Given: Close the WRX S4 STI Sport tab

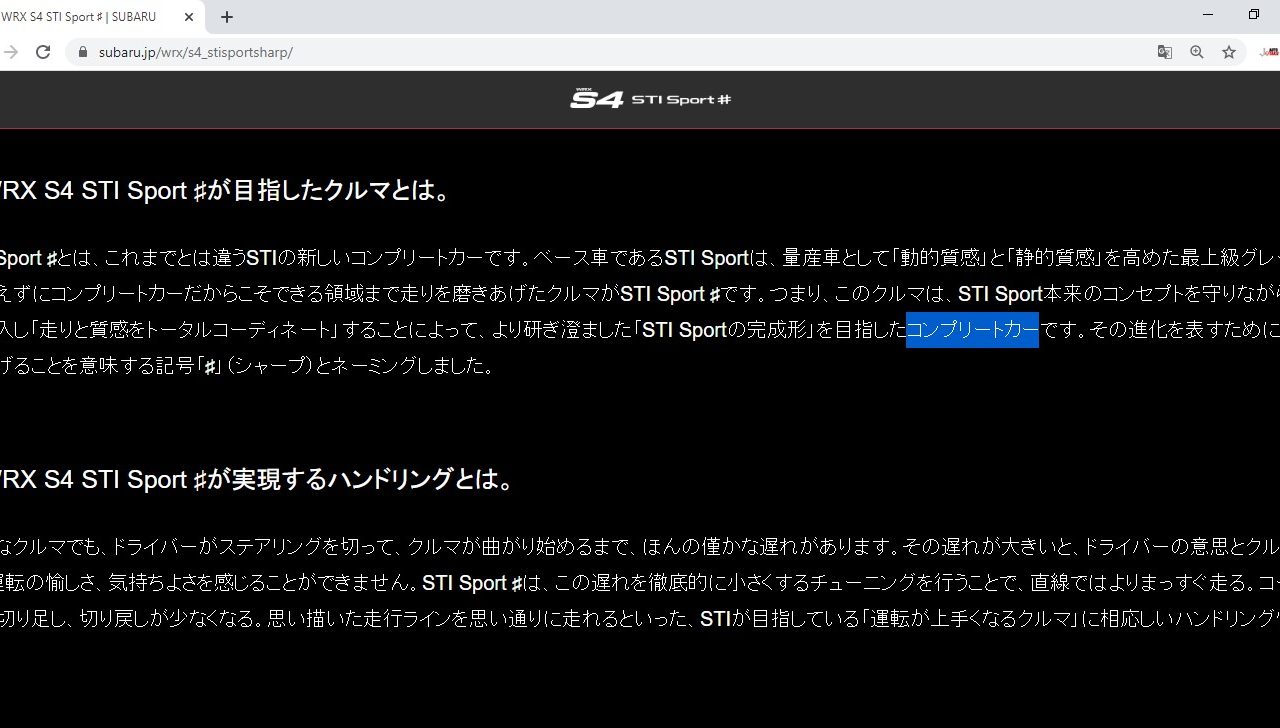Looking at the screenshot, I should pos(189,17).
